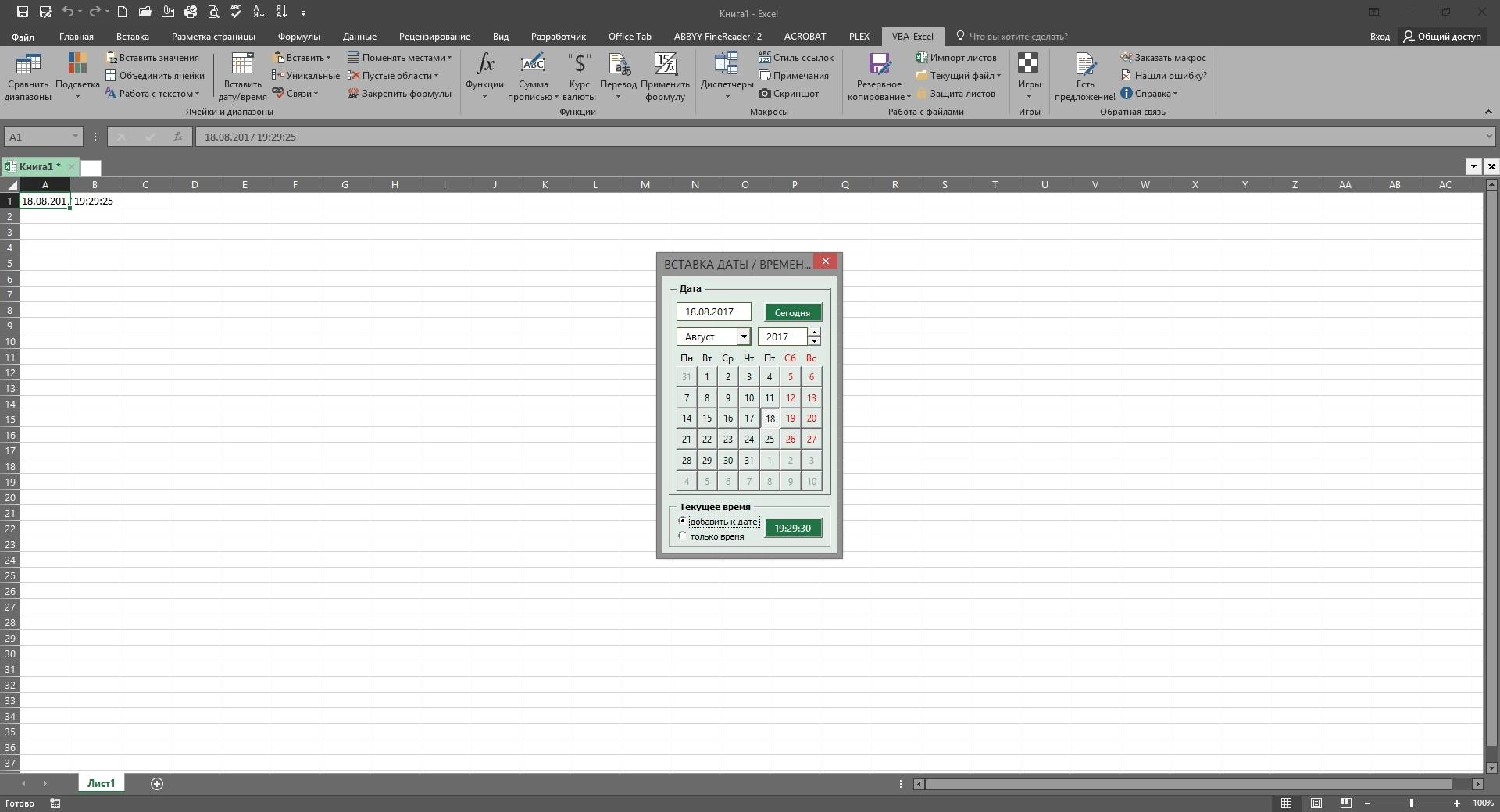
Task: Open the Файл menu
Action: 23,37
